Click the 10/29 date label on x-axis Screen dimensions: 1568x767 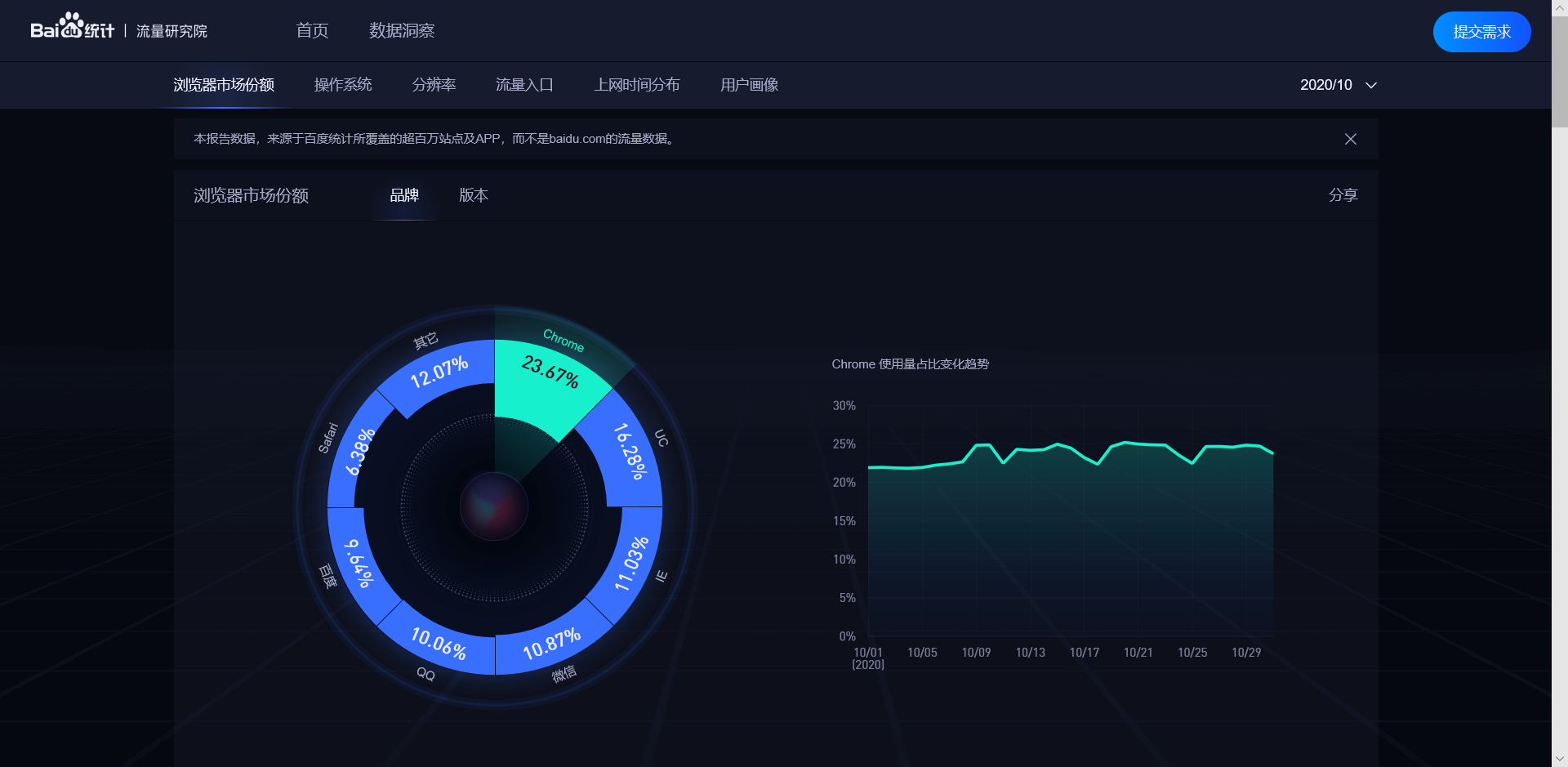1246,653
